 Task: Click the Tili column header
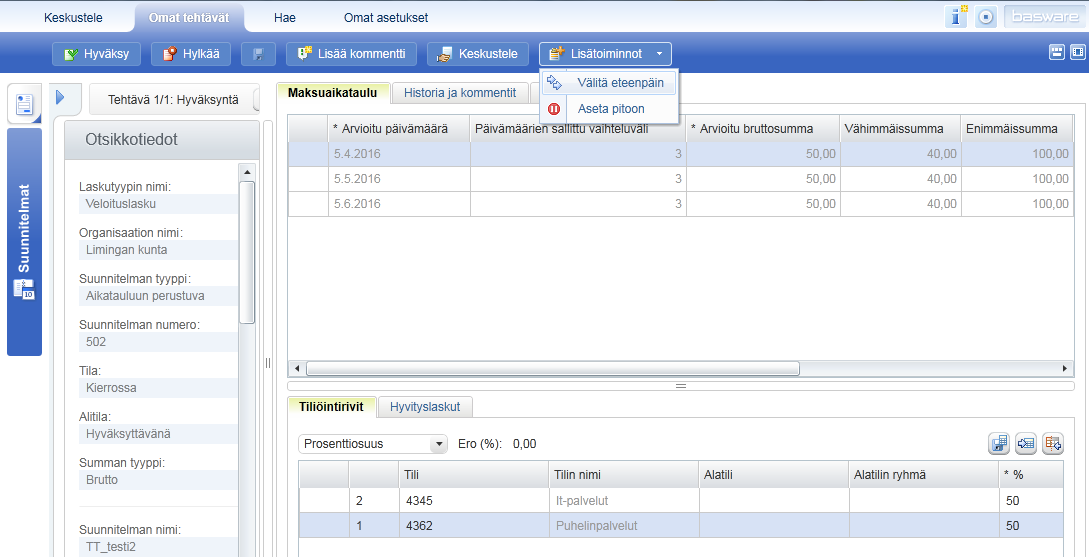[474, 475]
